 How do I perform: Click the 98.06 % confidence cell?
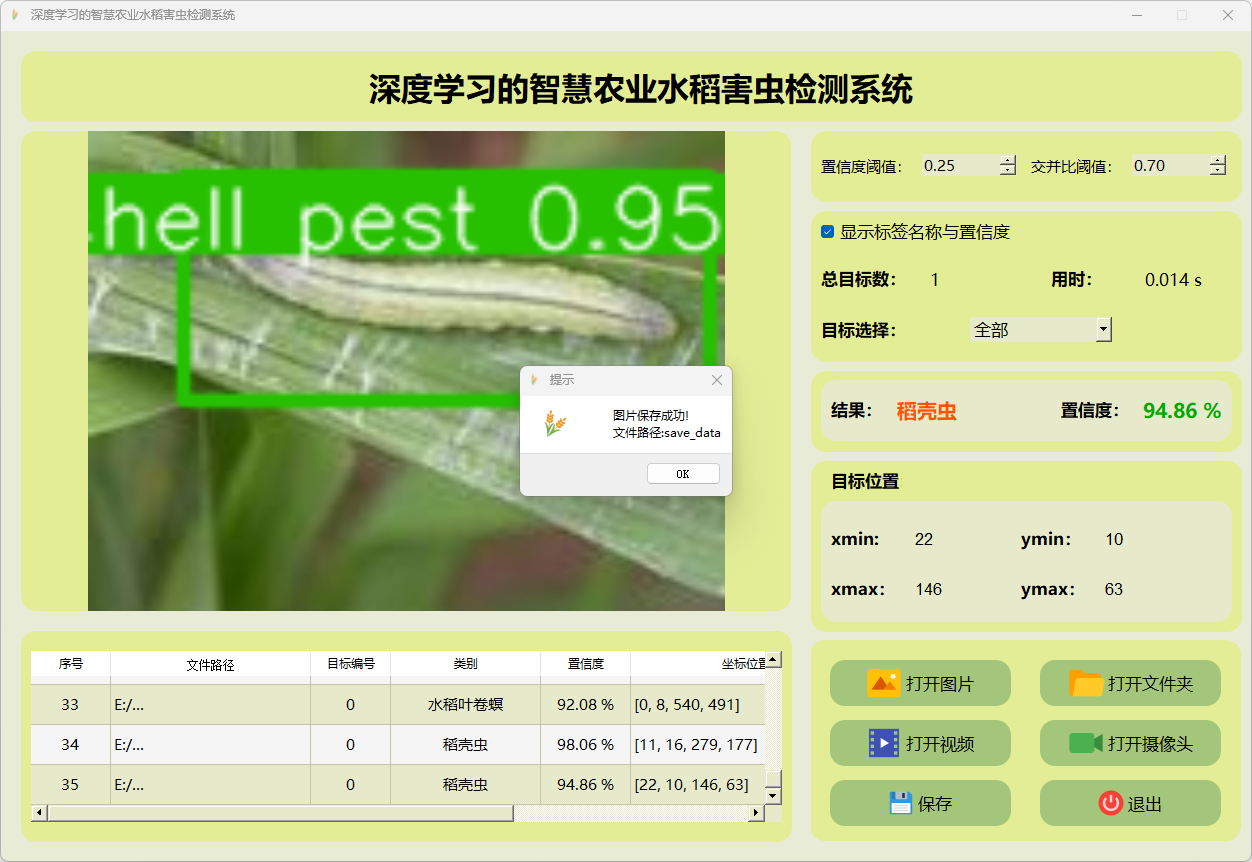[585, 745]
